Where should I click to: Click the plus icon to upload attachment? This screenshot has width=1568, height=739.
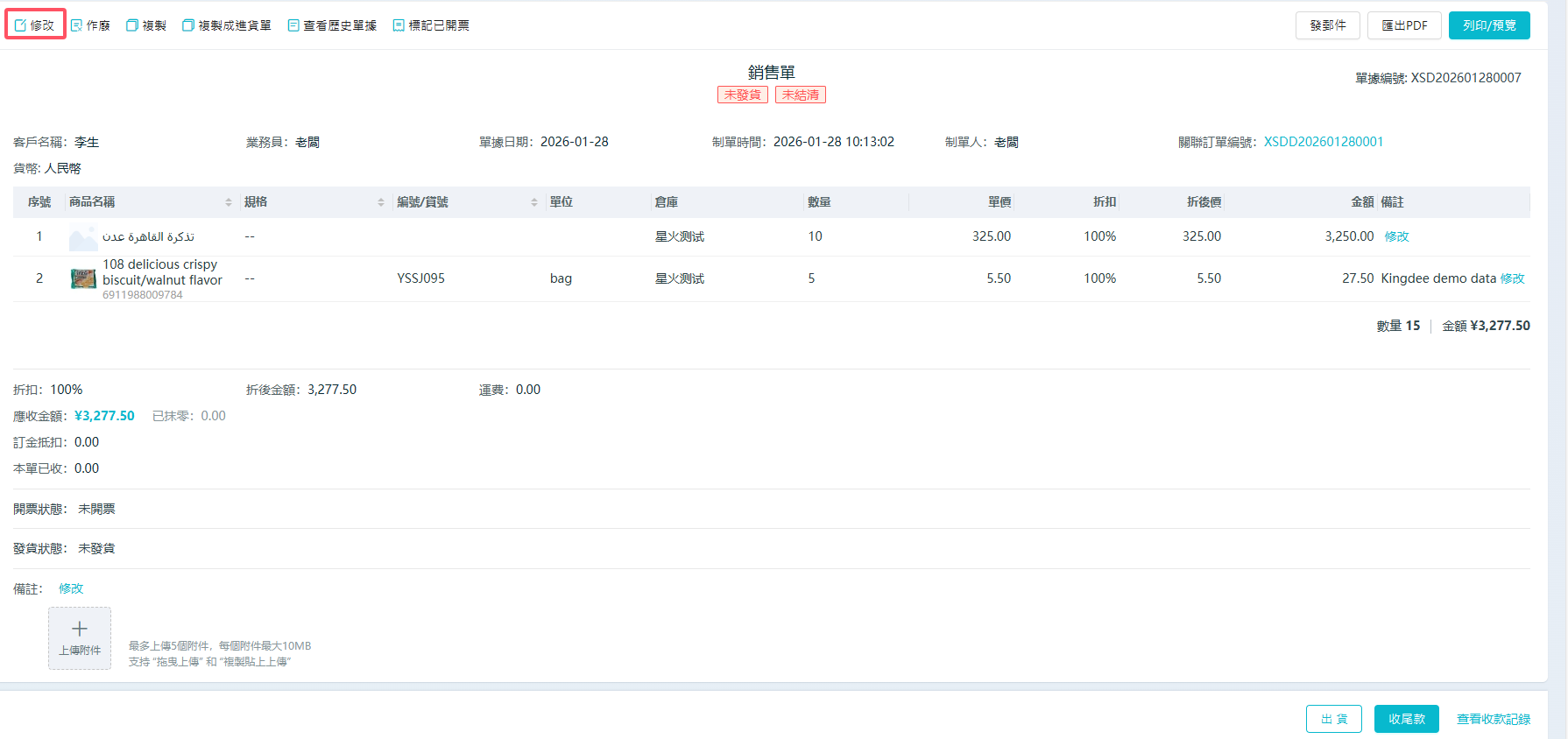click(x=80, y=630)
